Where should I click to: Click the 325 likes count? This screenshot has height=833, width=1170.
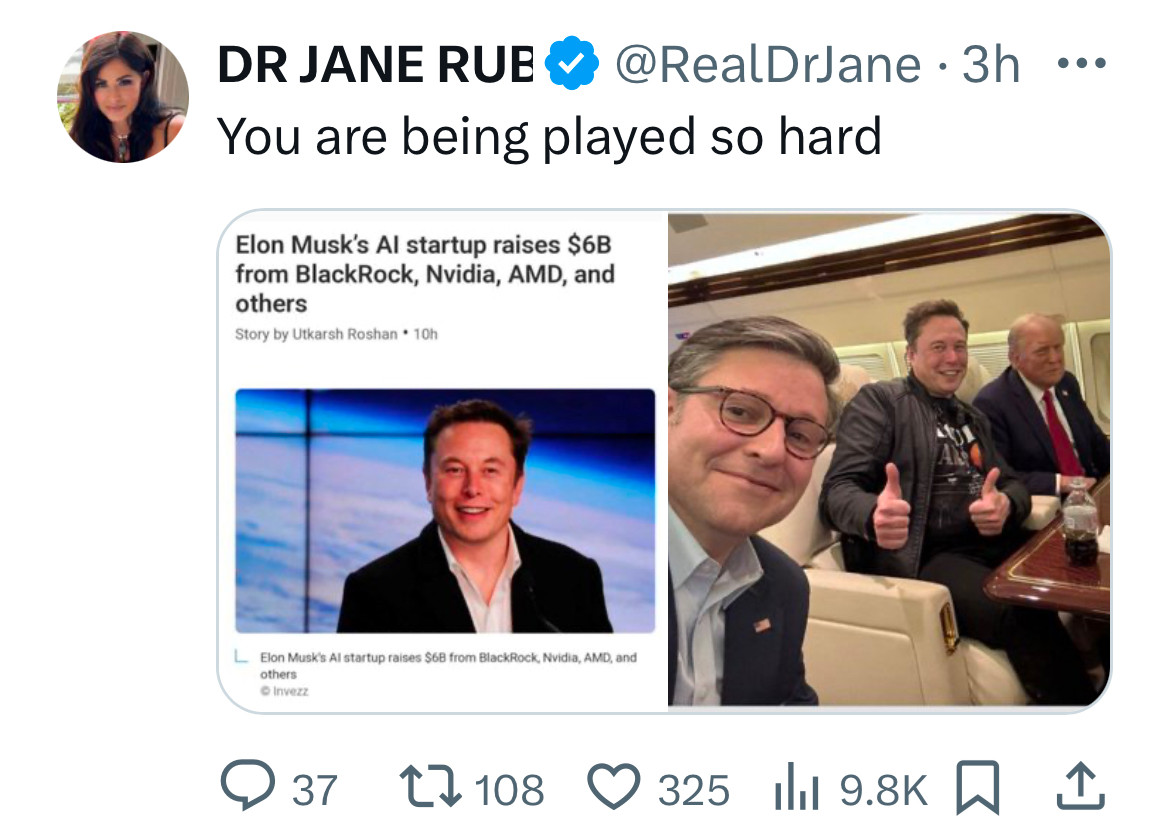tap(693, 790)
